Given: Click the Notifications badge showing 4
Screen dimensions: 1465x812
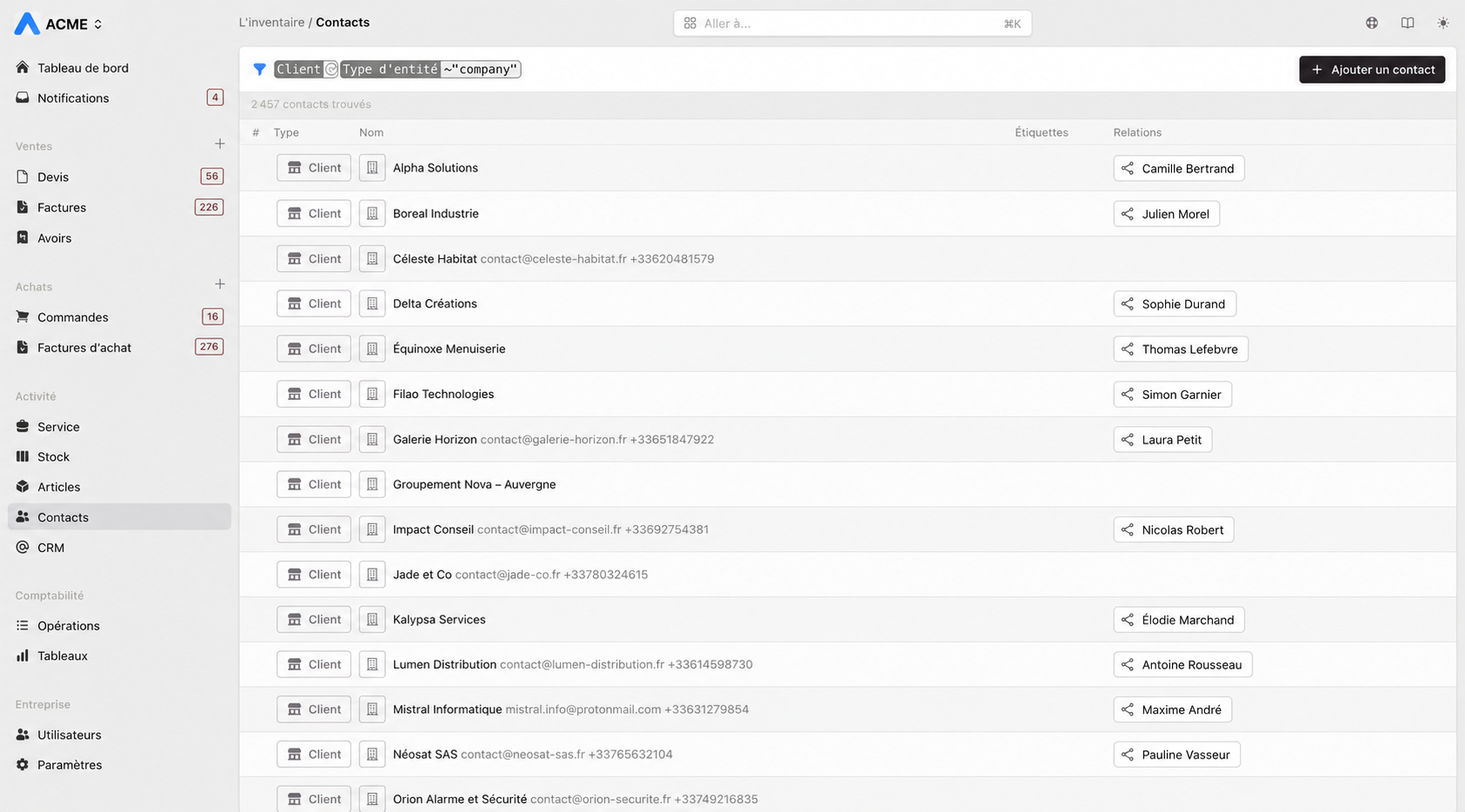Looking at the screenshot, I should (x=215, y=97).
